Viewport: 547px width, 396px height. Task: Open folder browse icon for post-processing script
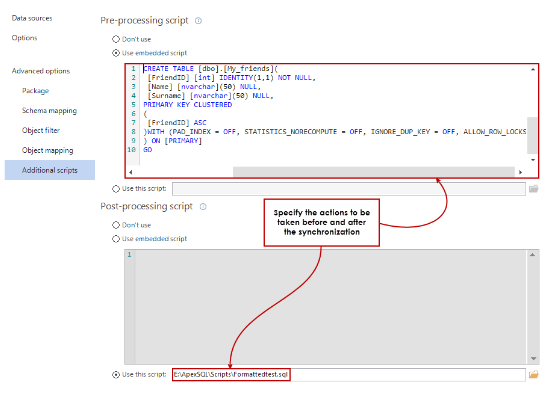pyautogui.click(x=533, y=375)
